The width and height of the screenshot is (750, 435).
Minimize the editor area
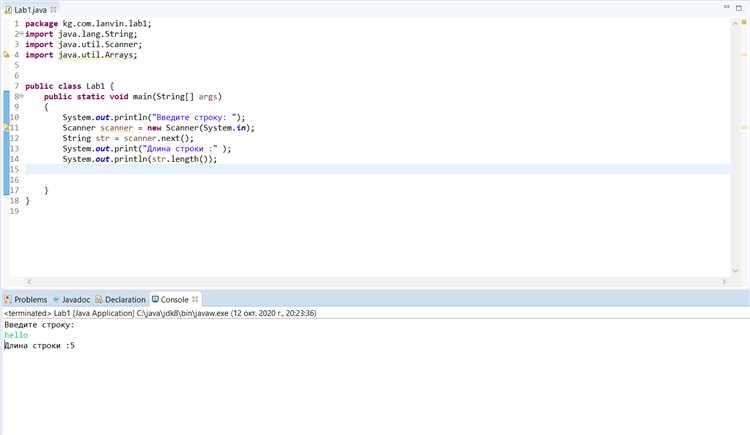(x=727, y=7)
